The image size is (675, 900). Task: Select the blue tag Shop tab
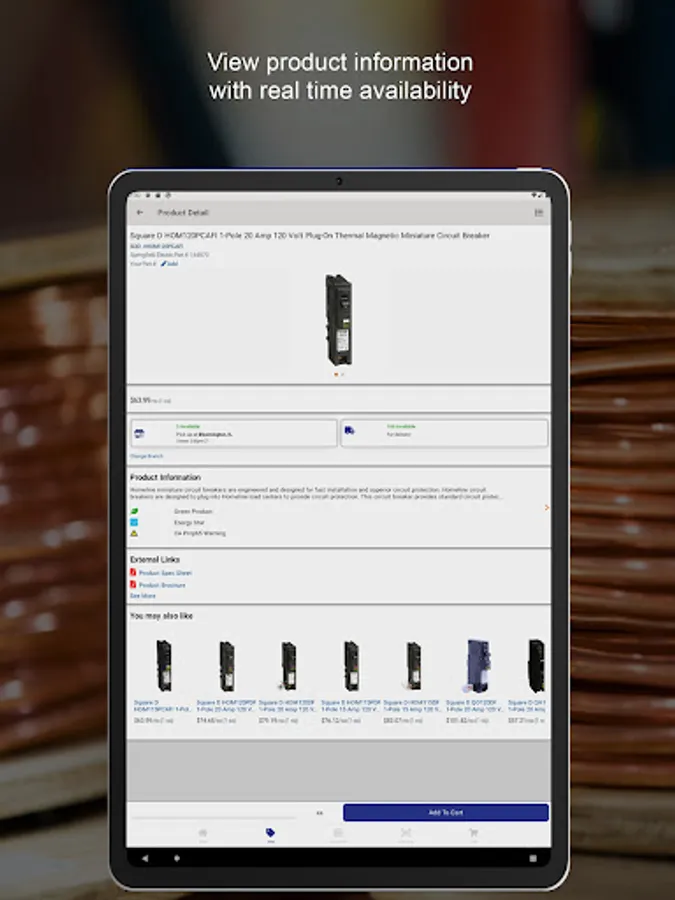tap(270, 835)
